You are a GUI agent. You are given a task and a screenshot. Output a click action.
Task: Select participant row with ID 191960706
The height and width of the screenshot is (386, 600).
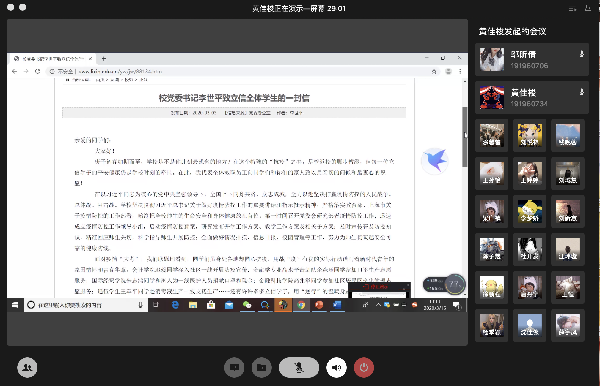(x=532, y=59)
